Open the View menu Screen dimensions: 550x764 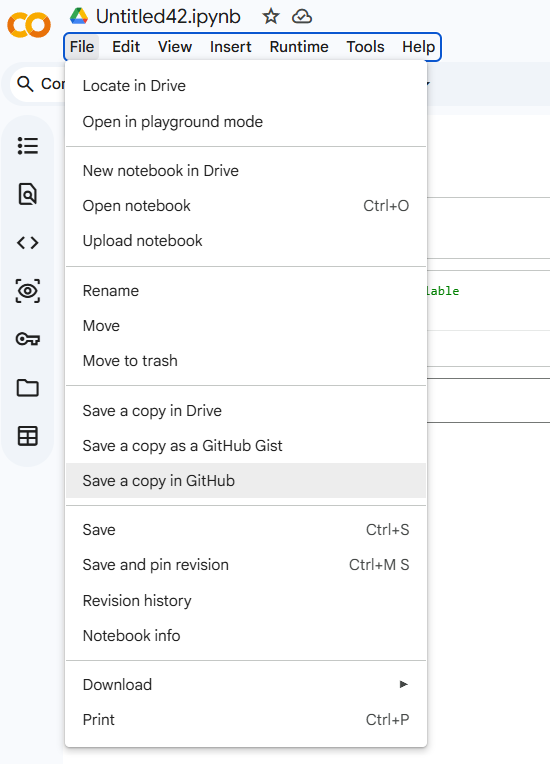pyautogui.click(x=175, y=47)
